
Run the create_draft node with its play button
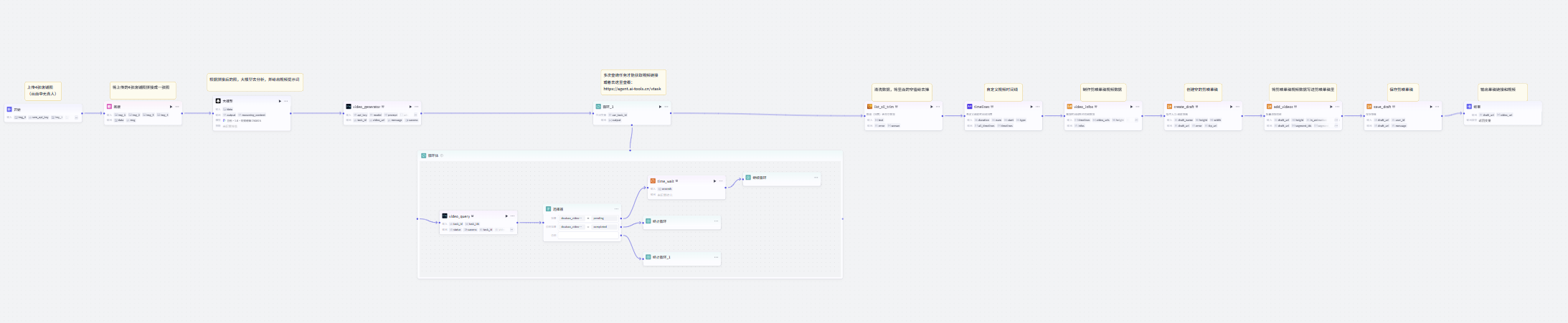coord(1231,107)
